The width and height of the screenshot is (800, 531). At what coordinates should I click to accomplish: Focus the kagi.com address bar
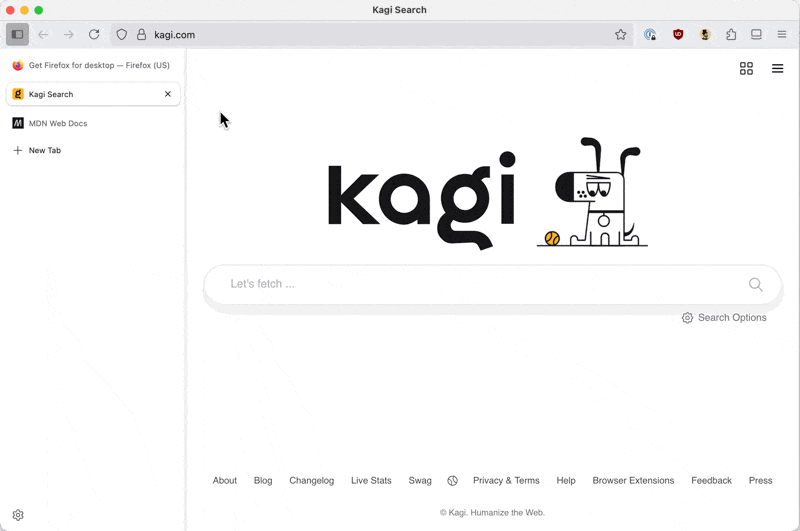coord(372,35)
